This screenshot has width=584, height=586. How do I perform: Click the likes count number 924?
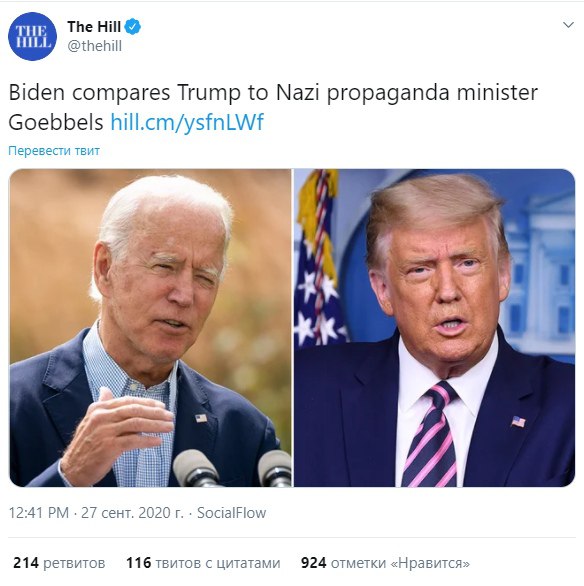tap(313, 563)
